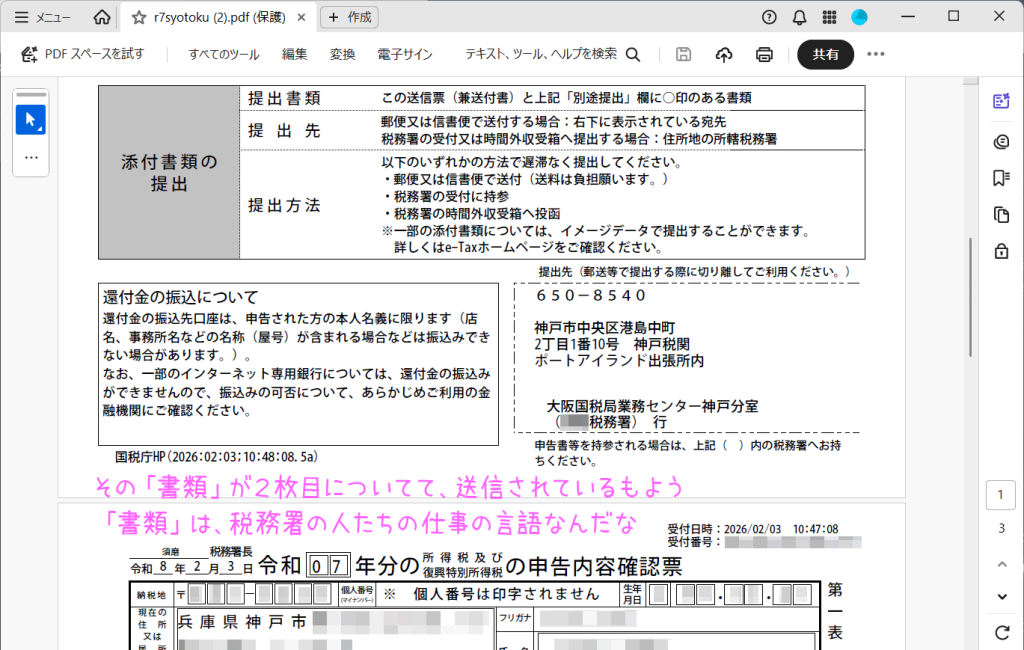Viewport: 1024px width, 650px height.
Task: Open the すべてのツール menu
Action: coord(224,54)
